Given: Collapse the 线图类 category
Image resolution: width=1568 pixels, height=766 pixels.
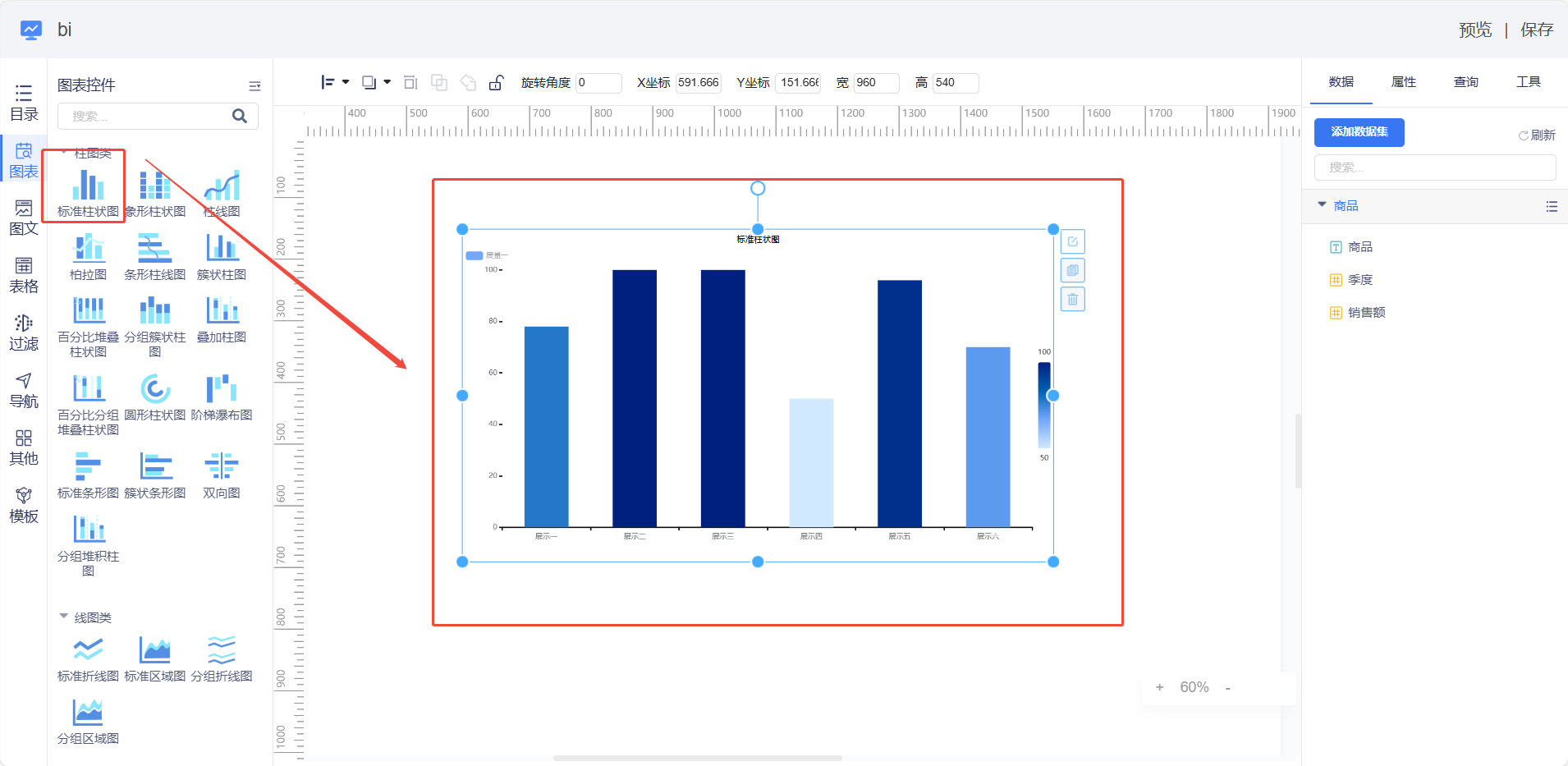Looking at the screenshot, I should tap(63, 617).
